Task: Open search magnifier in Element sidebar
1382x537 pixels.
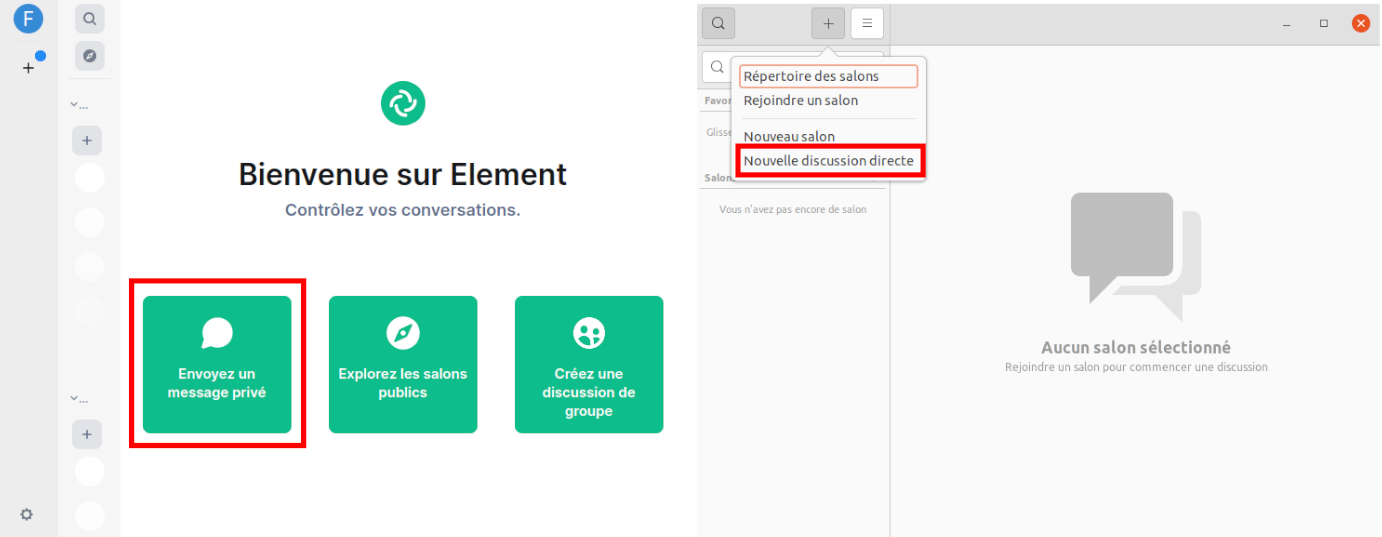Action: [89, 19]
